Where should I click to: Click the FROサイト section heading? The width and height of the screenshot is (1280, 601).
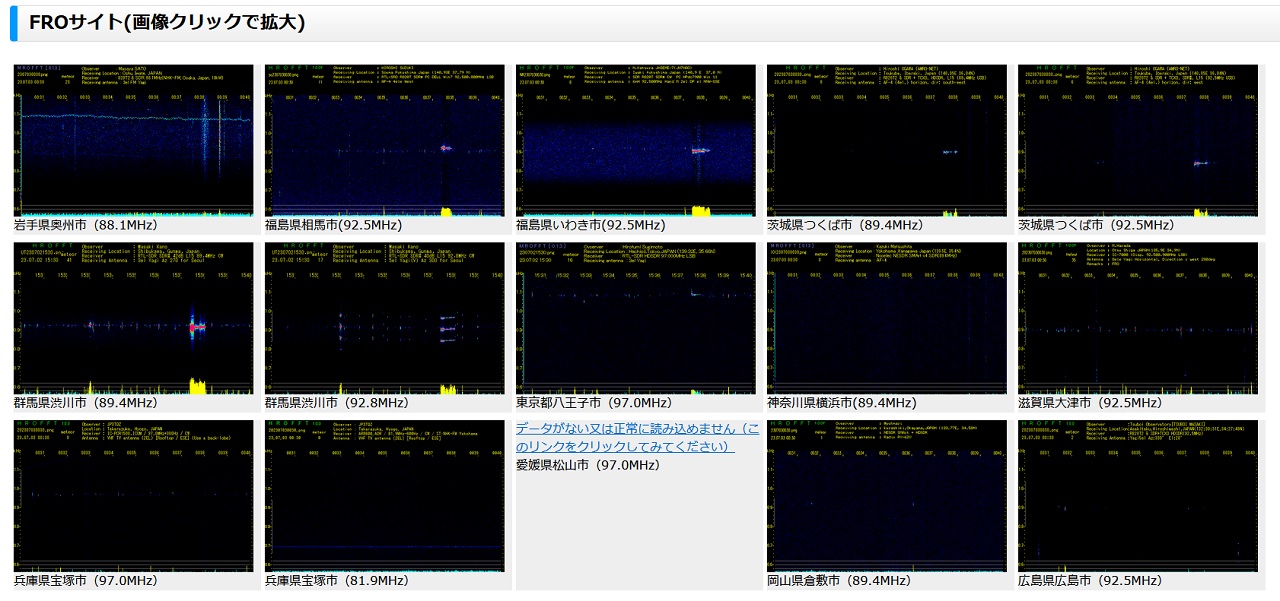tap(167, 22)
